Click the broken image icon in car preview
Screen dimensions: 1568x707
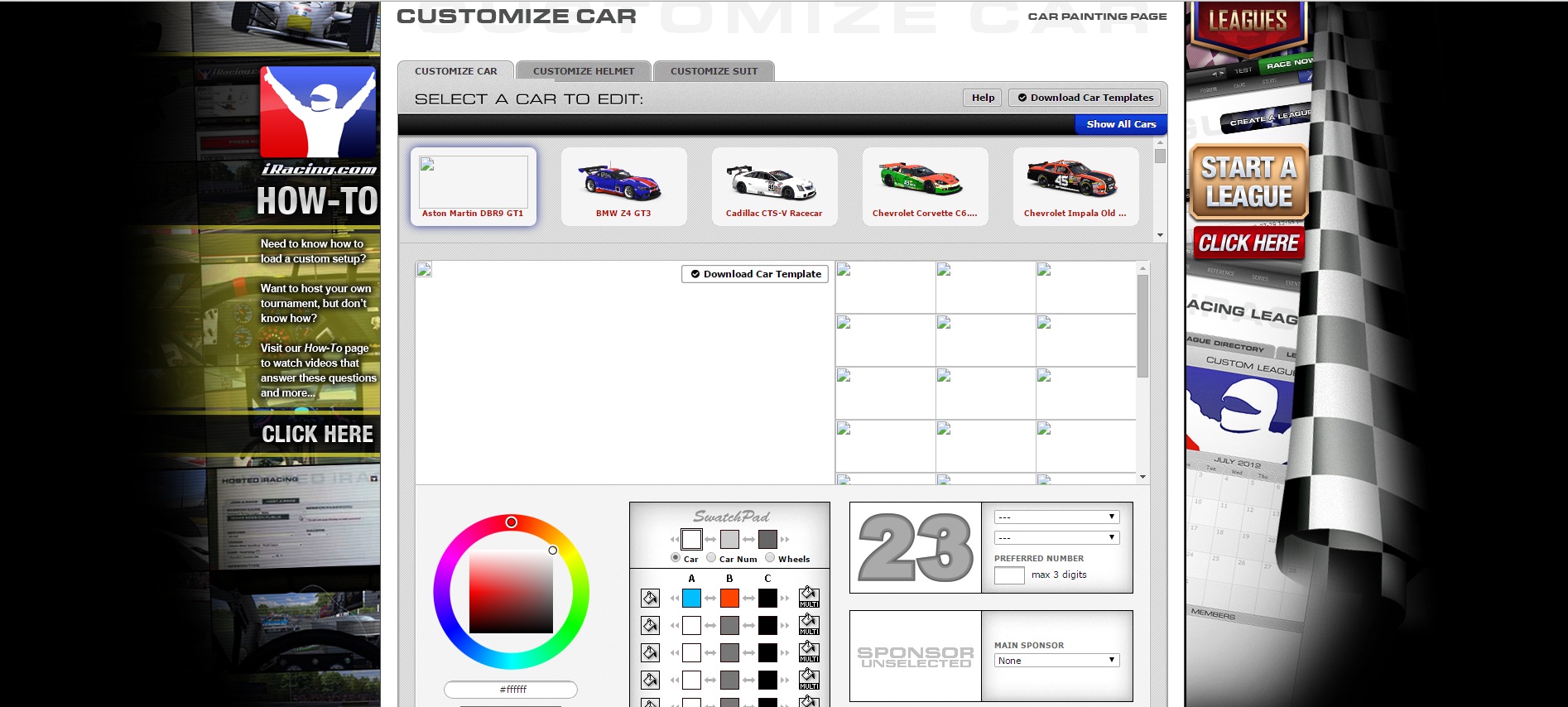click(x=424, y=269)
